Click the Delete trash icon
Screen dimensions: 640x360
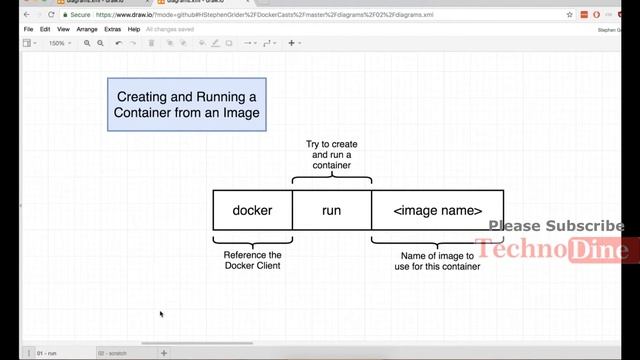coord(151,43)
